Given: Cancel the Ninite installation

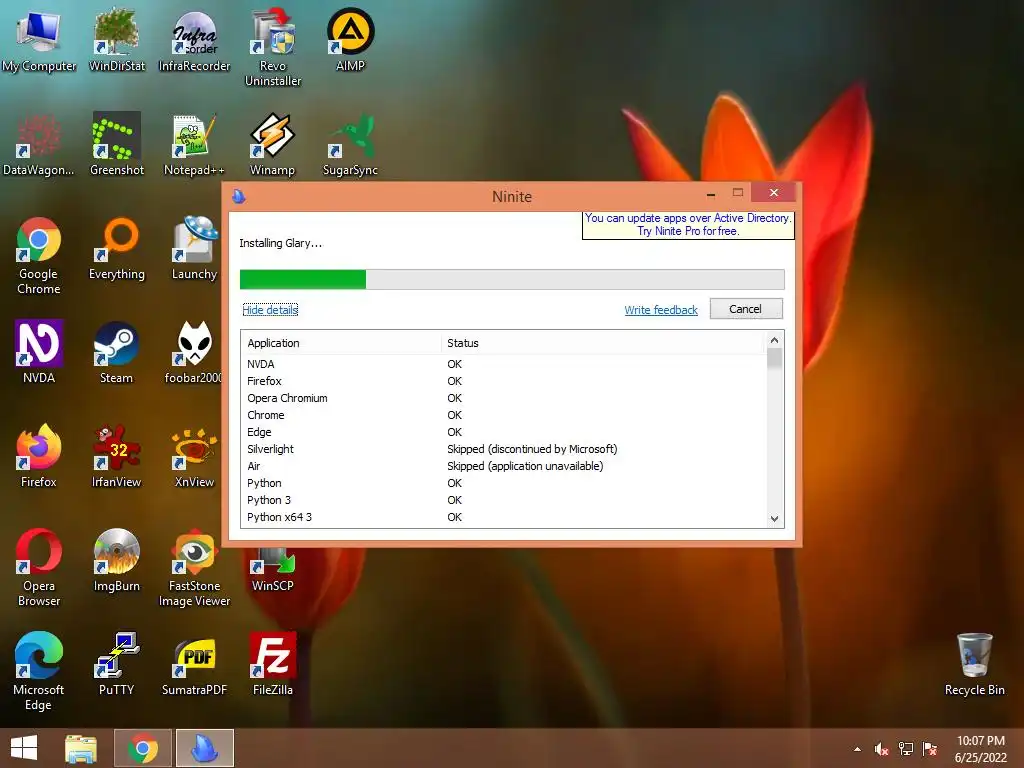Looking at the screenshot, I should (x=746, y=309).
